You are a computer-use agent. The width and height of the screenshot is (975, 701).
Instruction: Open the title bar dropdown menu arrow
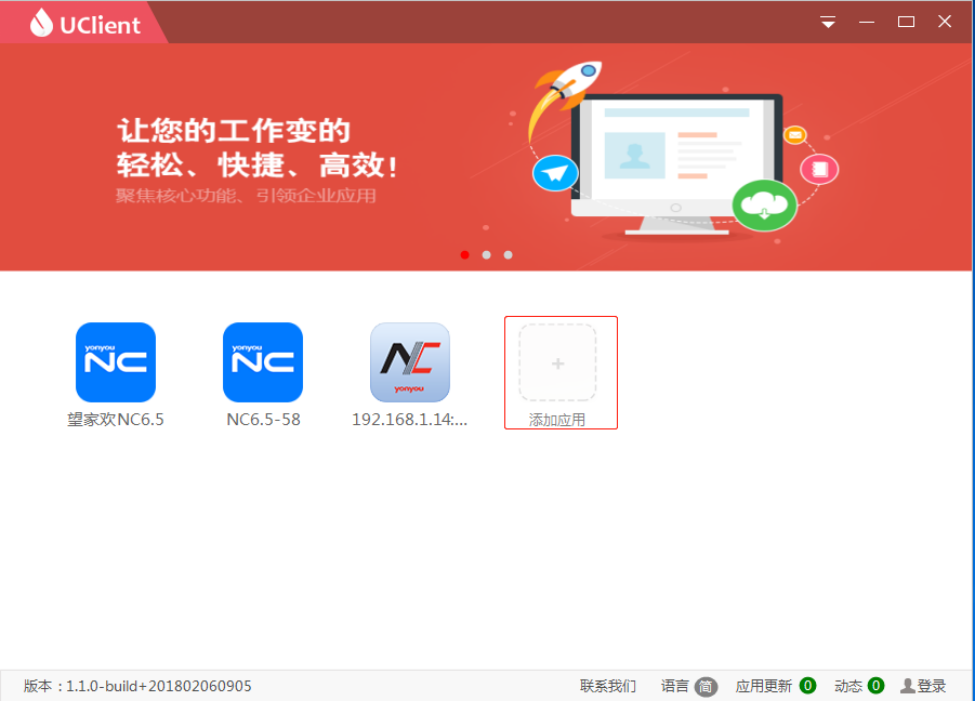coord(828,22)
